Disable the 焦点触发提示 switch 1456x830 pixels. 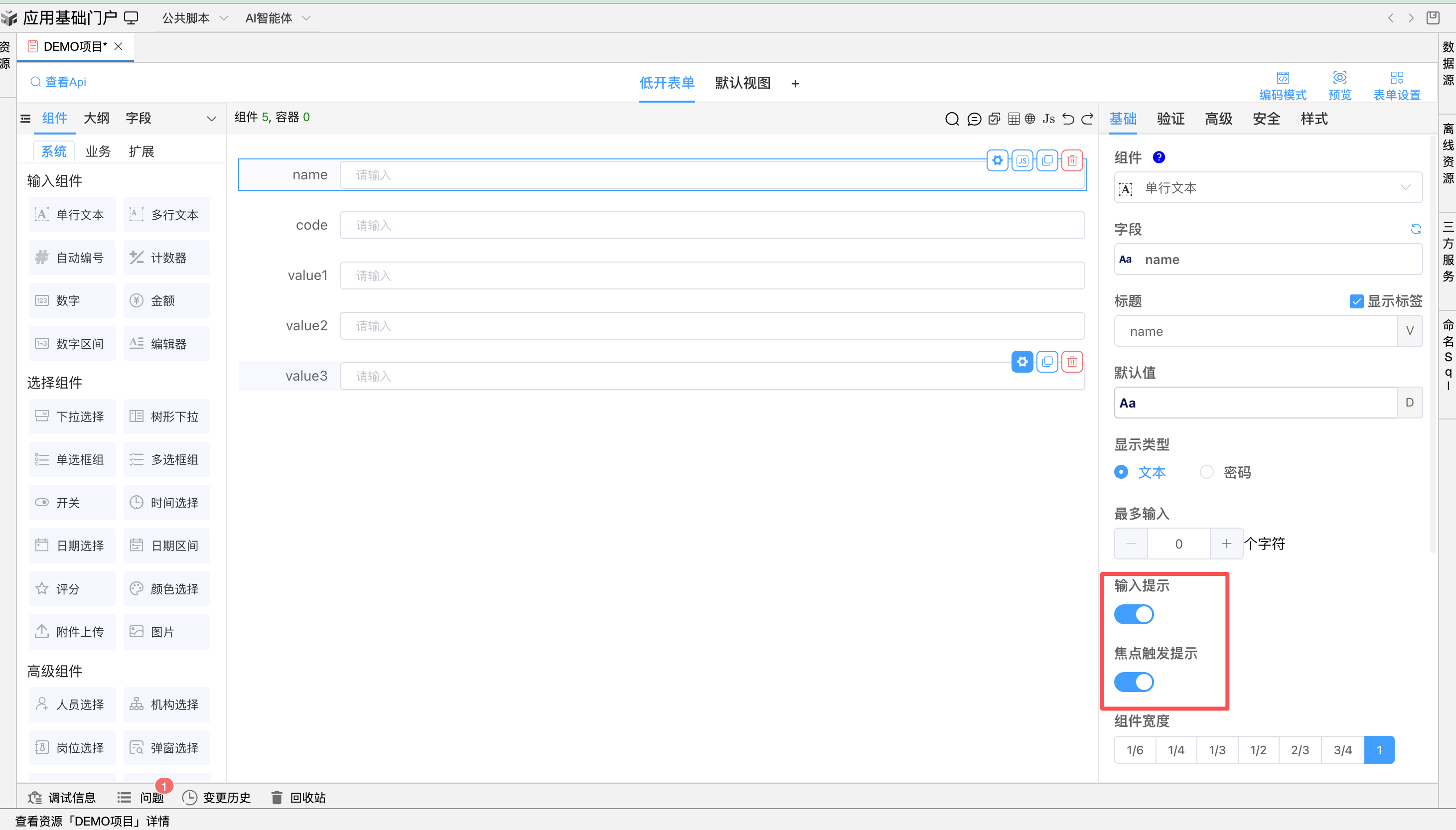1133,682
